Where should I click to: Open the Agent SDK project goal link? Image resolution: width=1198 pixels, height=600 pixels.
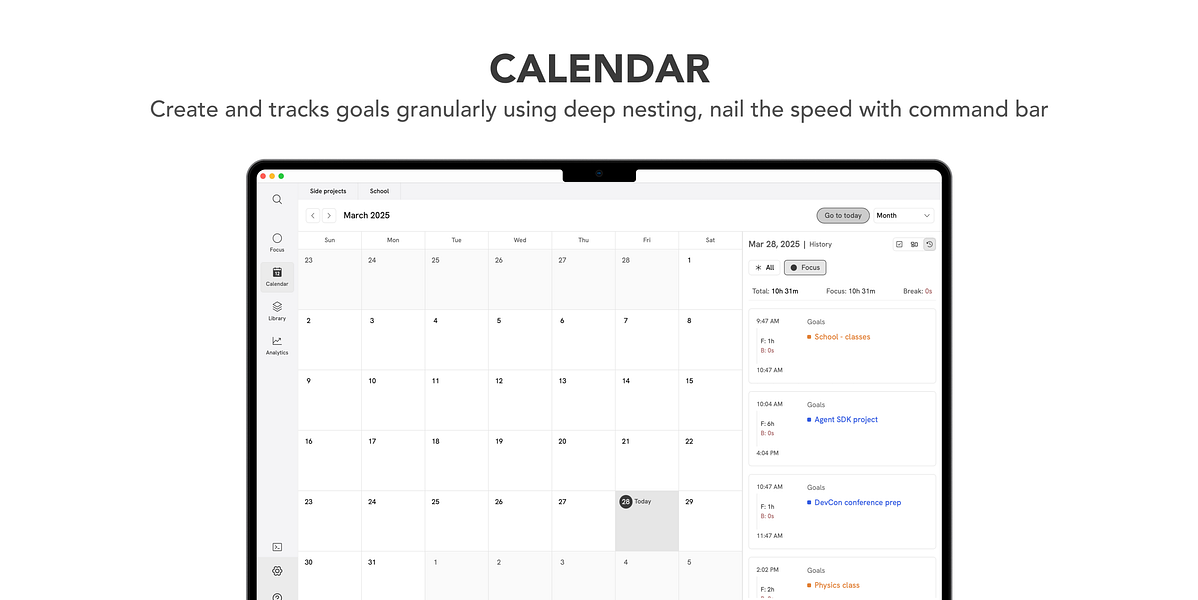[x=846, y=420]
